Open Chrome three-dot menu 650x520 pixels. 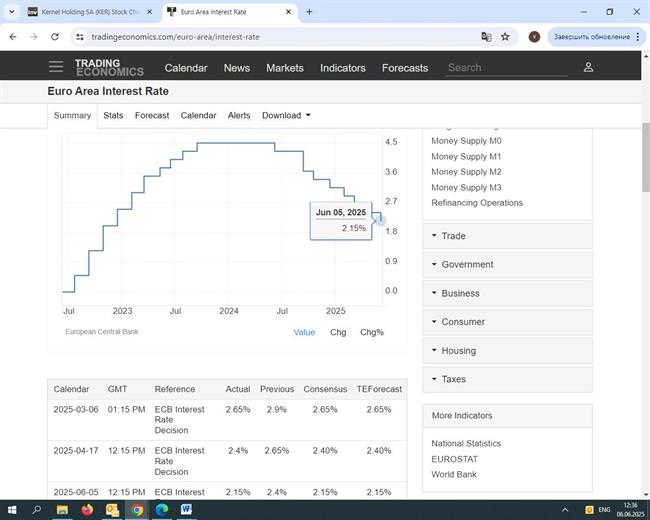tap(638, 37)
